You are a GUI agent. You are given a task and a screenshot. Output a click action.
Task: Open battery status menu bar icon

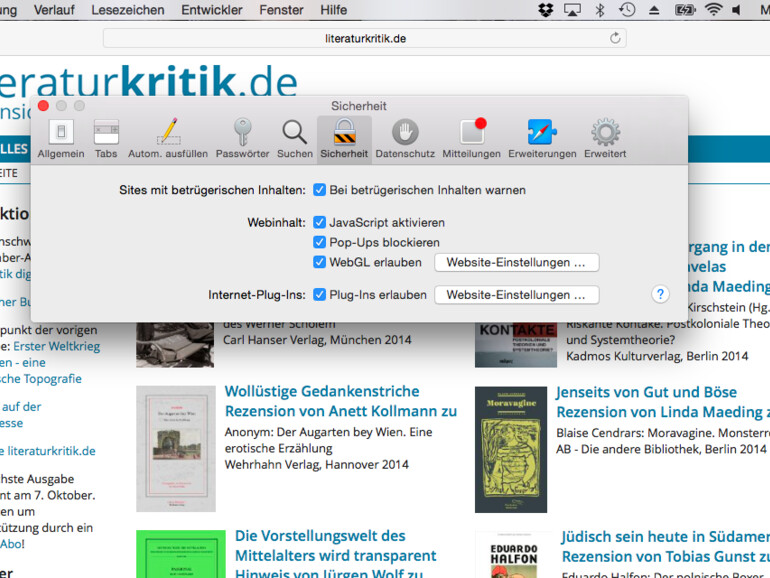(685, 10)
